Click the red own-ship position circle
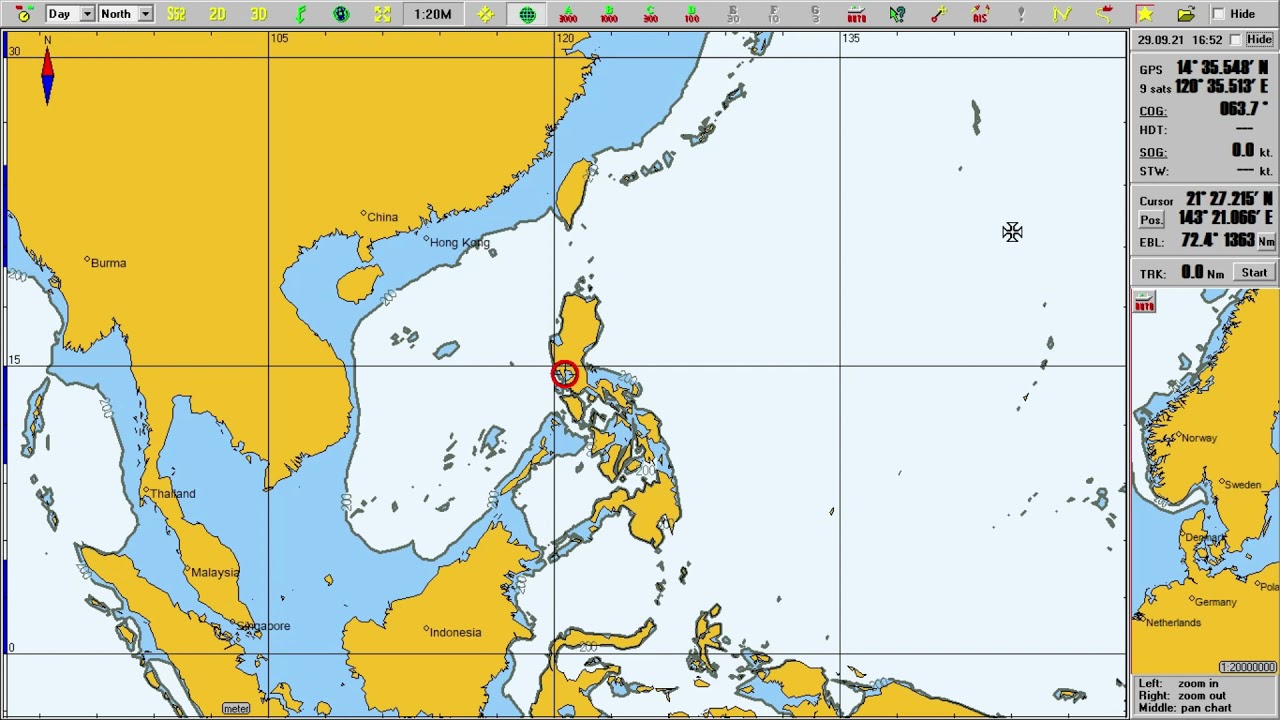The height and width of the screenshot is (720, 1280). [x=564, y=374]
